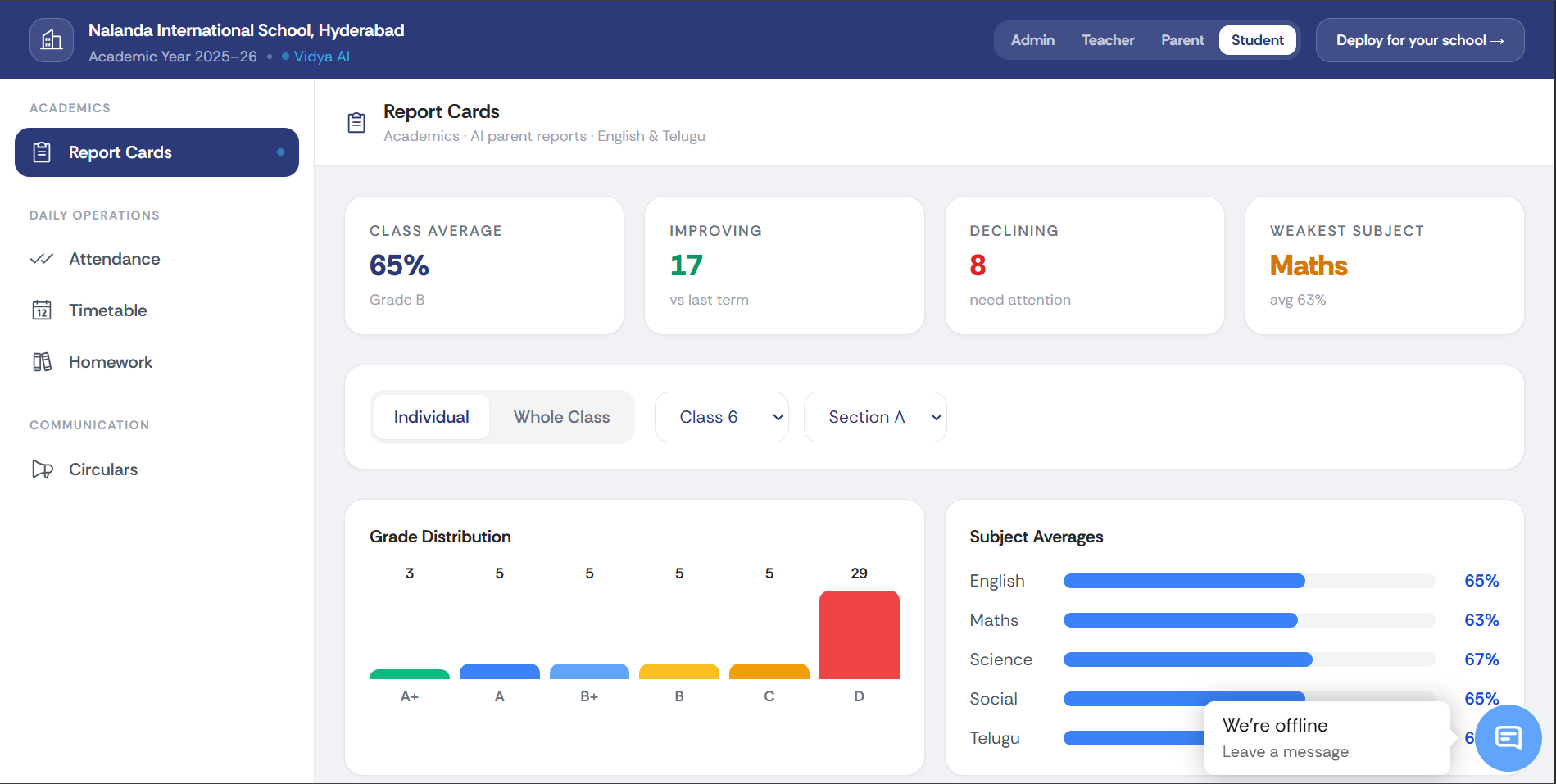Viewport: 1556px width, 784px height.
Task: Click the Attendance double-check icon
Action: pos(42,259)
